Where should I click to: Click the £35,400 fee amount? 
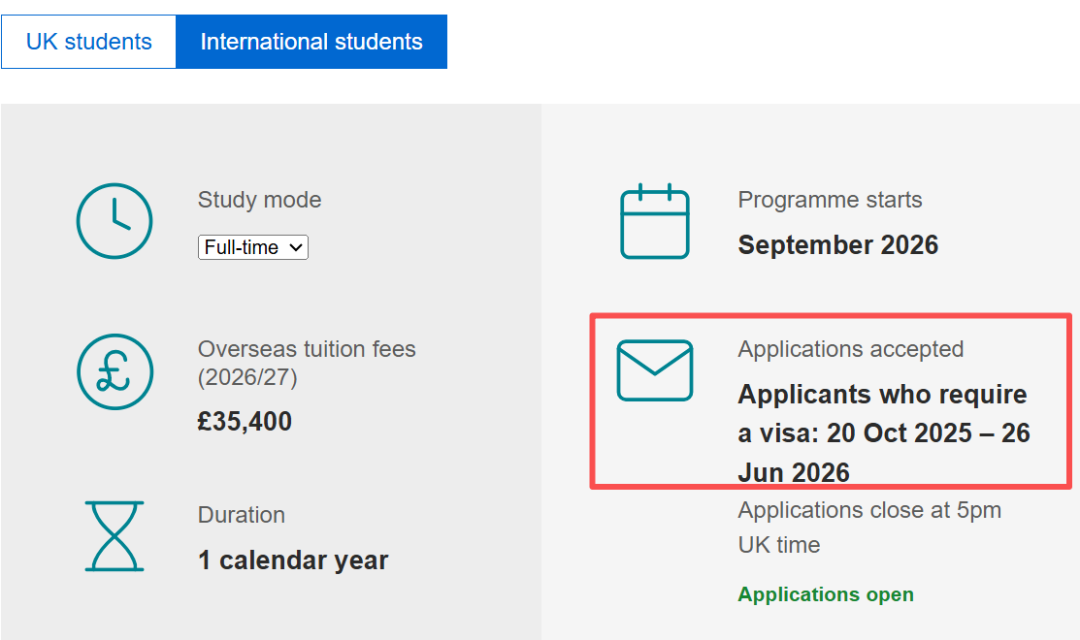[x=245, y=422]
